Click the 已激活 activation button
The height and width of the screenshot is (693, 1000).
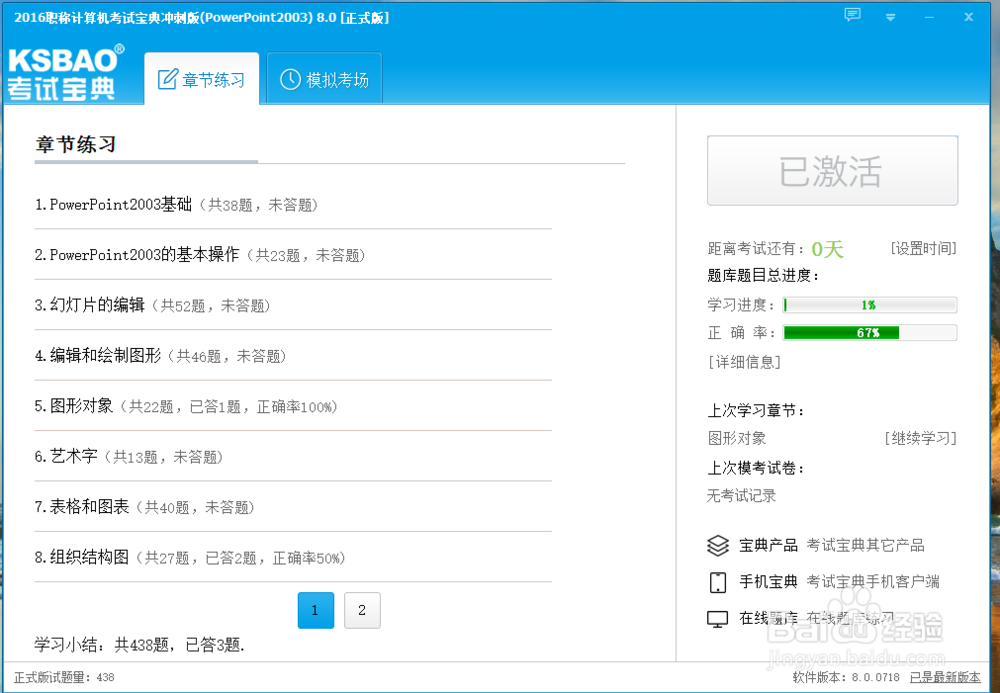coord(832,170)
